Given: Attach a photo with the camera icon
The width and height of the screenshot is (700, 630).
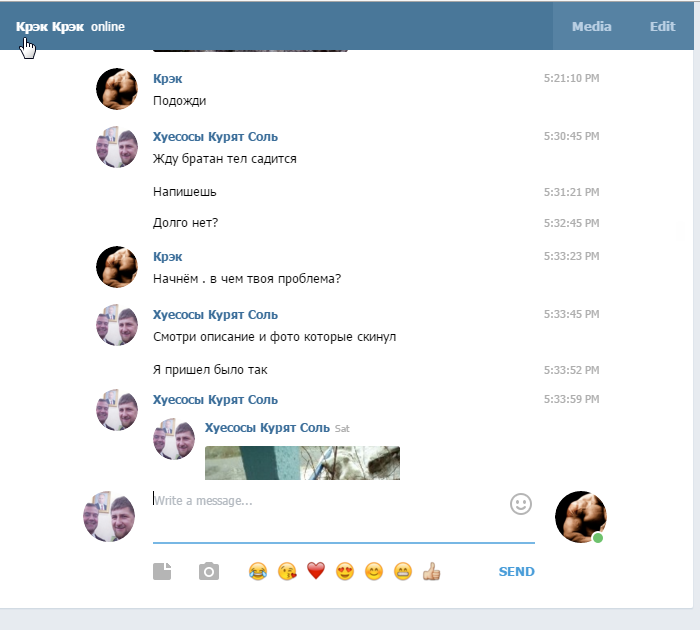Looking at the screenshot, I should pyautogui.click(x=208, y=572).
